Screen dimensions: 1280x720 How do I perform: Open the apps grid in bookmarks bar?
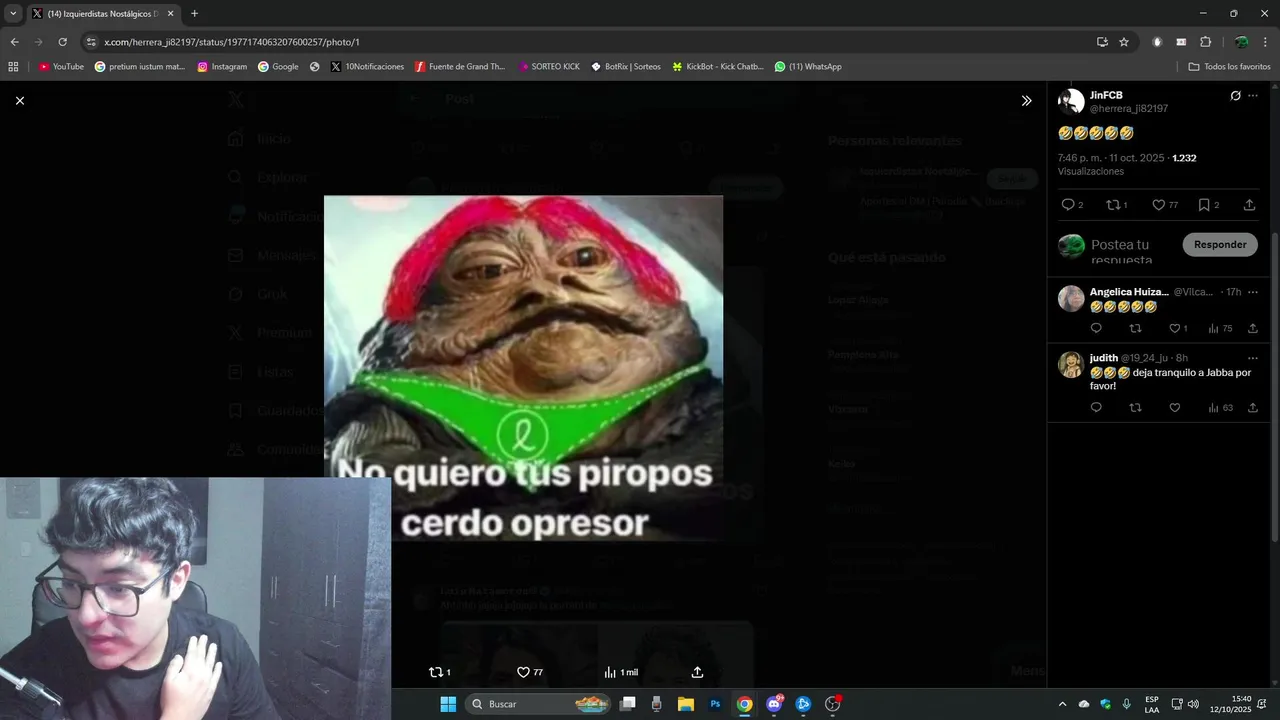pos(13,67)
